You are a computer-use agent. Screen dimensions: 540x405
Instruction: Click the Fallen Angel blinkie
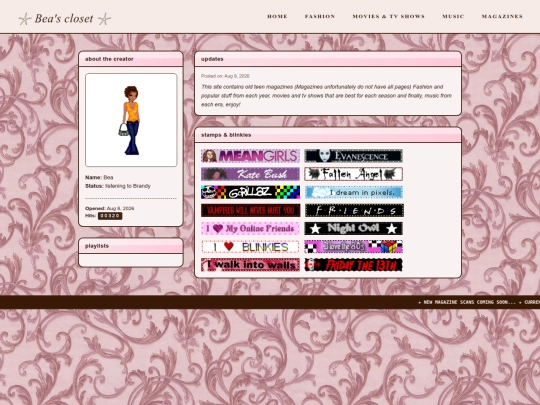click(353, 174)
